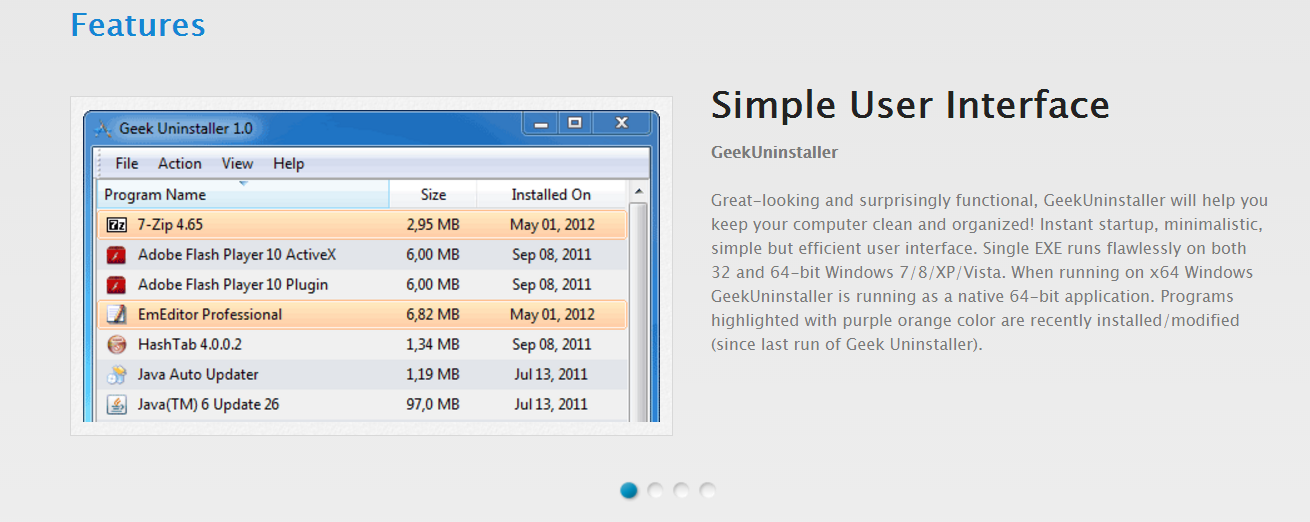Image resolution: width=1310 pixels, height=522 pixels.
Task: Select the 7-Zip 4.65 row name
Action: point(170,225)
